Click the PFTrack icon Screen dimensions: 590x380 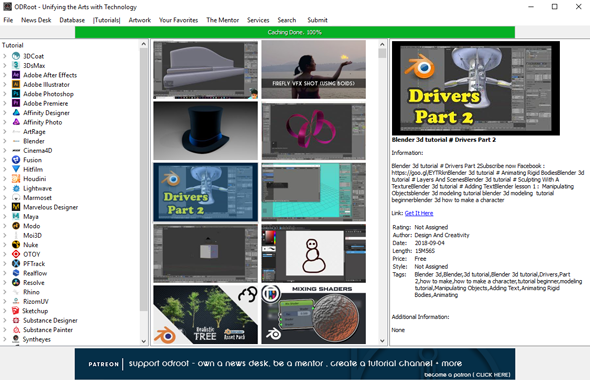pos(16,263)
